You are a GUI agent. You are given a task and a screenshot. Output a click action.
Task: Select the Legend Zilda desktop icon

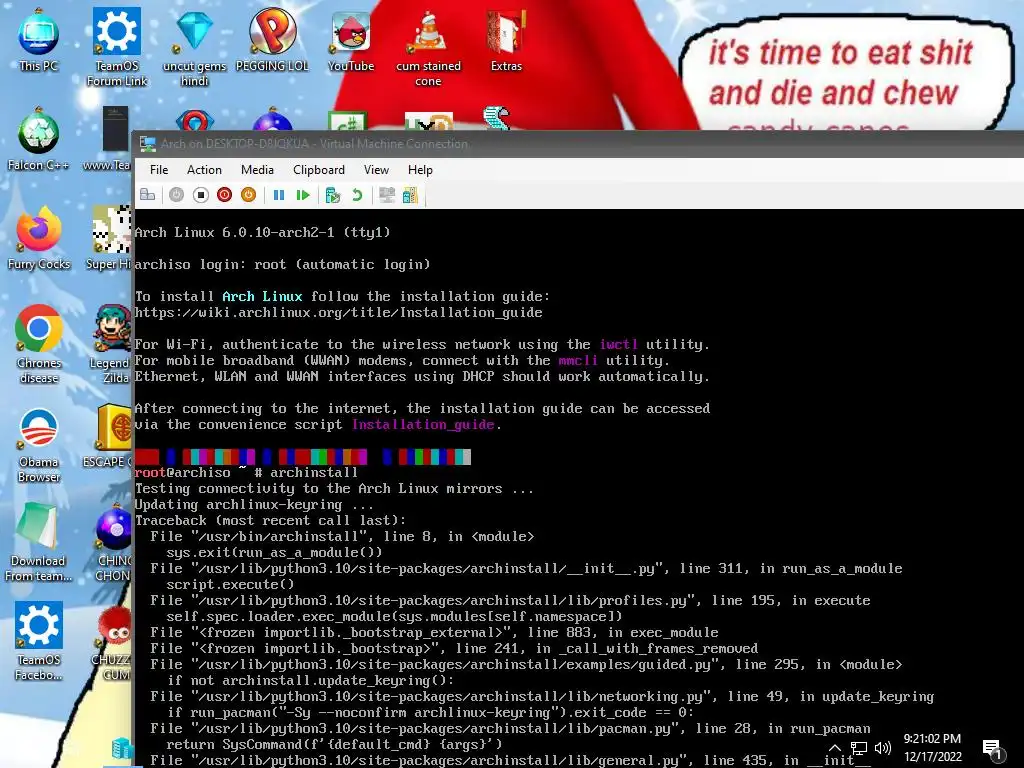[x=112, y=344]
